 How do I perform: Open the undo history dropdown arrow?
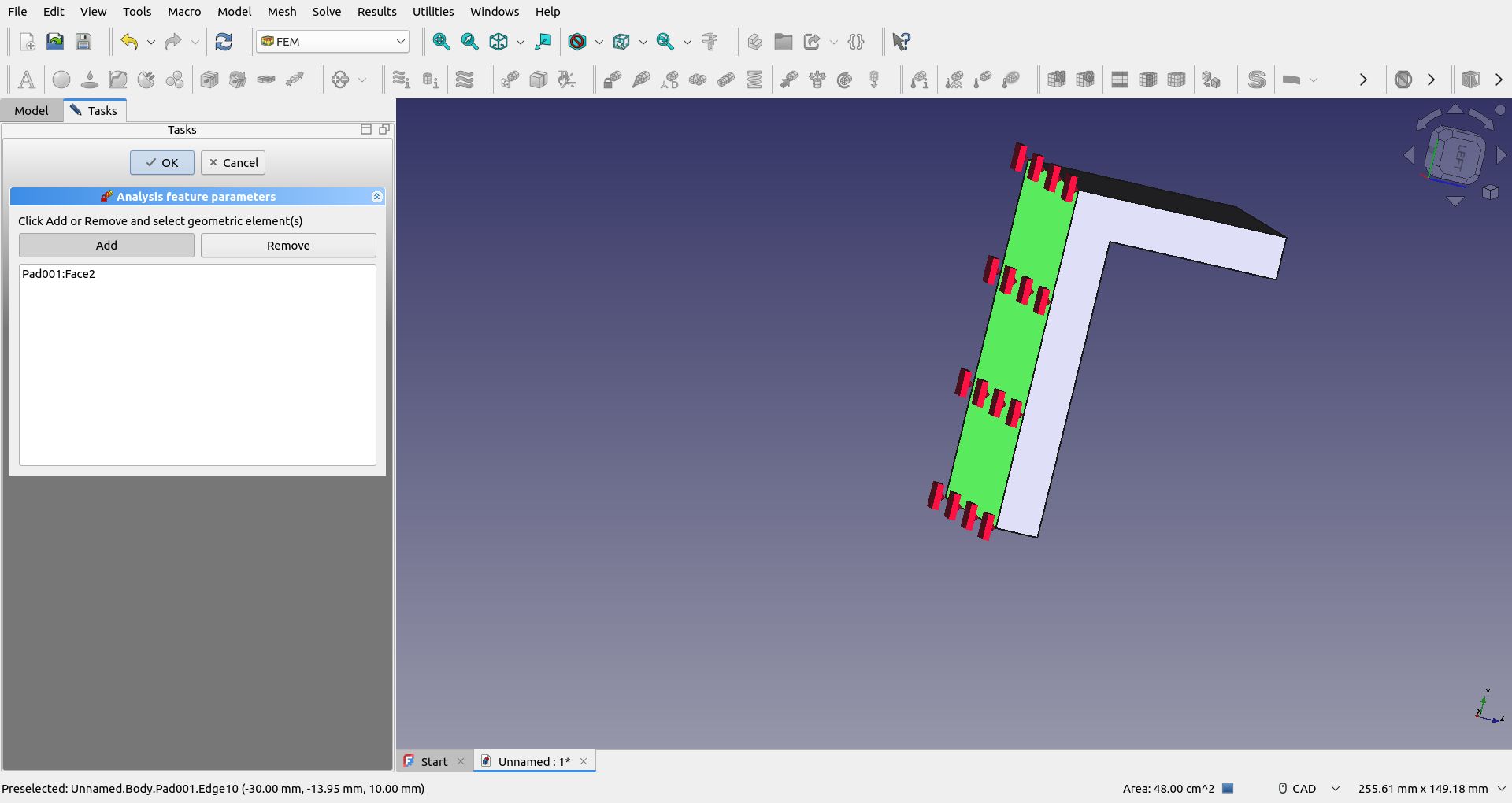151,42
